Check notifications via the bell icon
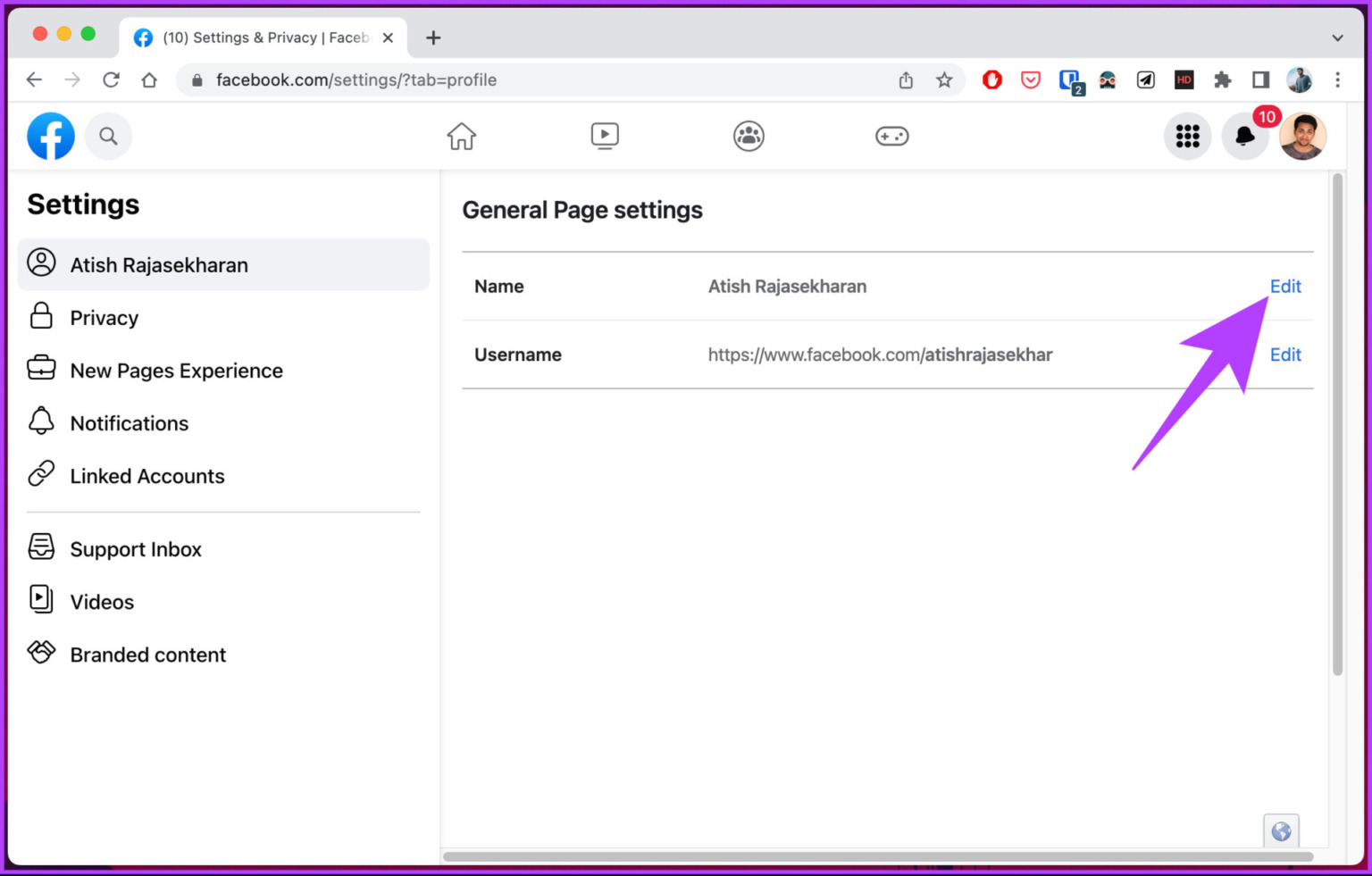Image resolution: width=1372 pixels, height=876 pixels. pos(1244,138)
